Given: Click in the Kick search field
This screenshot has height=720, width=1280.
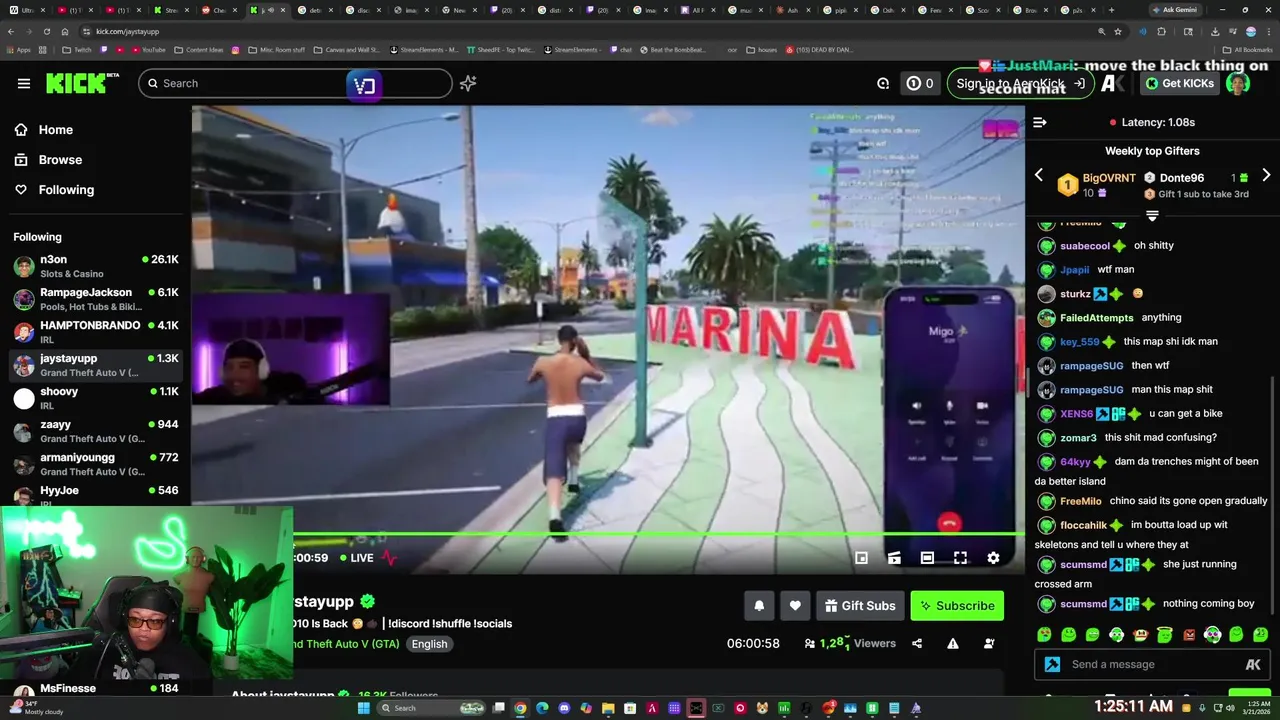Looking at the screenshot, I should (295, 83).
